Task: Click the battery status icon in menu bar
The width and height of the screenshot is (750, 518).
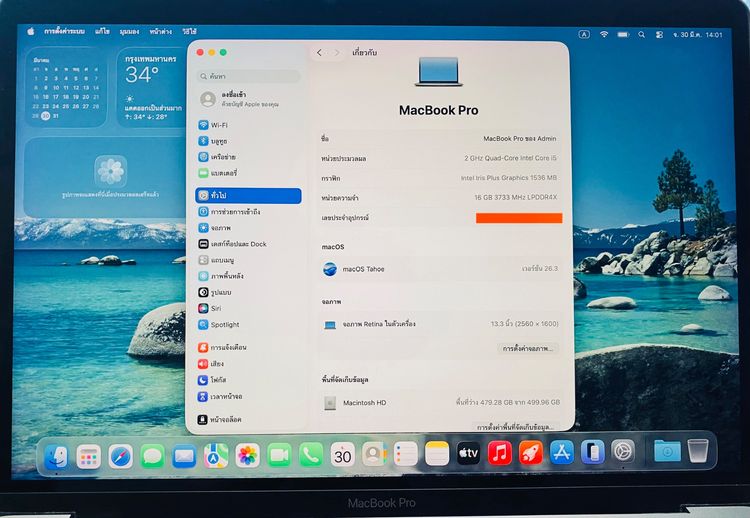Action: 623,34
